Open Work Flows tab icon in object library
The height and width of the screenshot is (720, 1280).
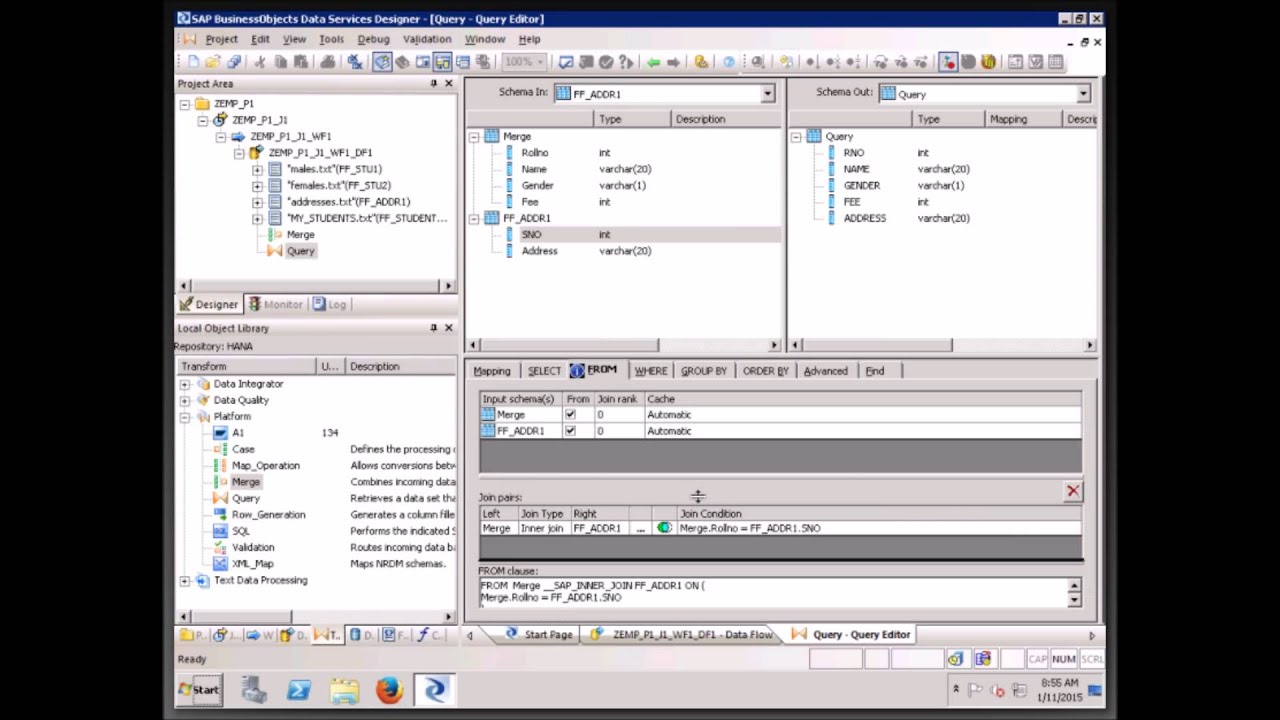coord(253,635)
